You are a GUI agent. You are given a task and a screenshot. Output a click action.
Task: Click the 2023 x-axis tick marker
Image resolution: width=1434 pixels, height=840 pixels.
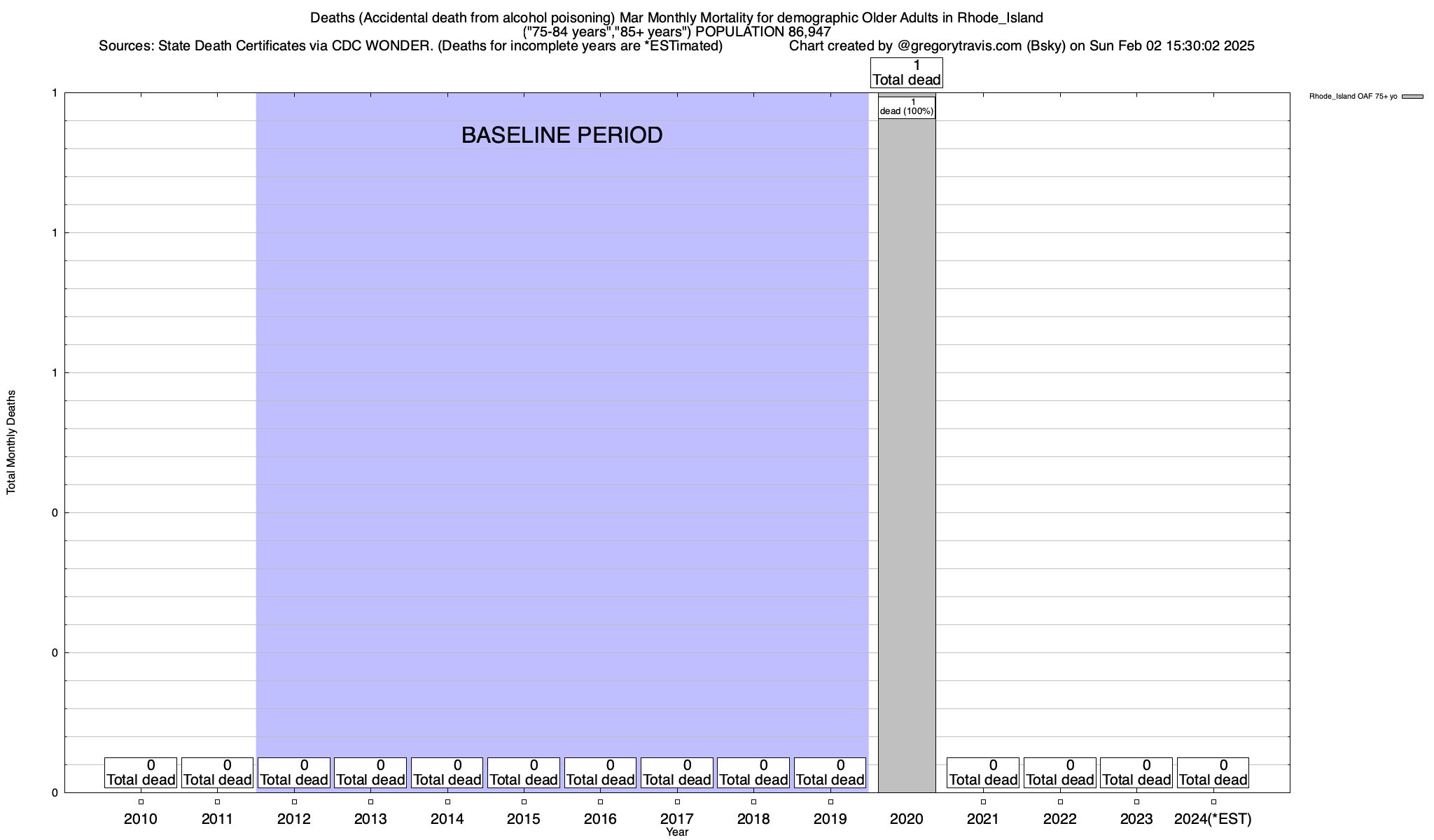1136,802
